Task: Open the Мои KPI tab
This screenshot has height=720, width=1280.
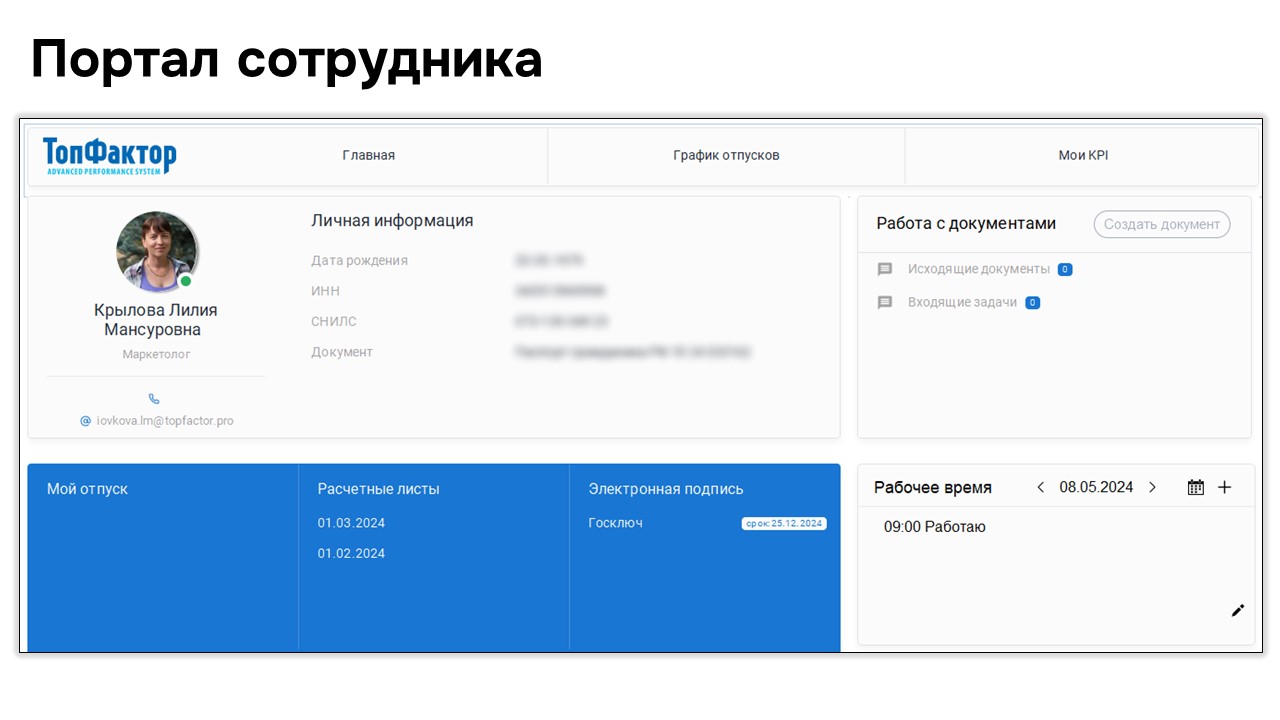Action: click(x=1083, y=155)
